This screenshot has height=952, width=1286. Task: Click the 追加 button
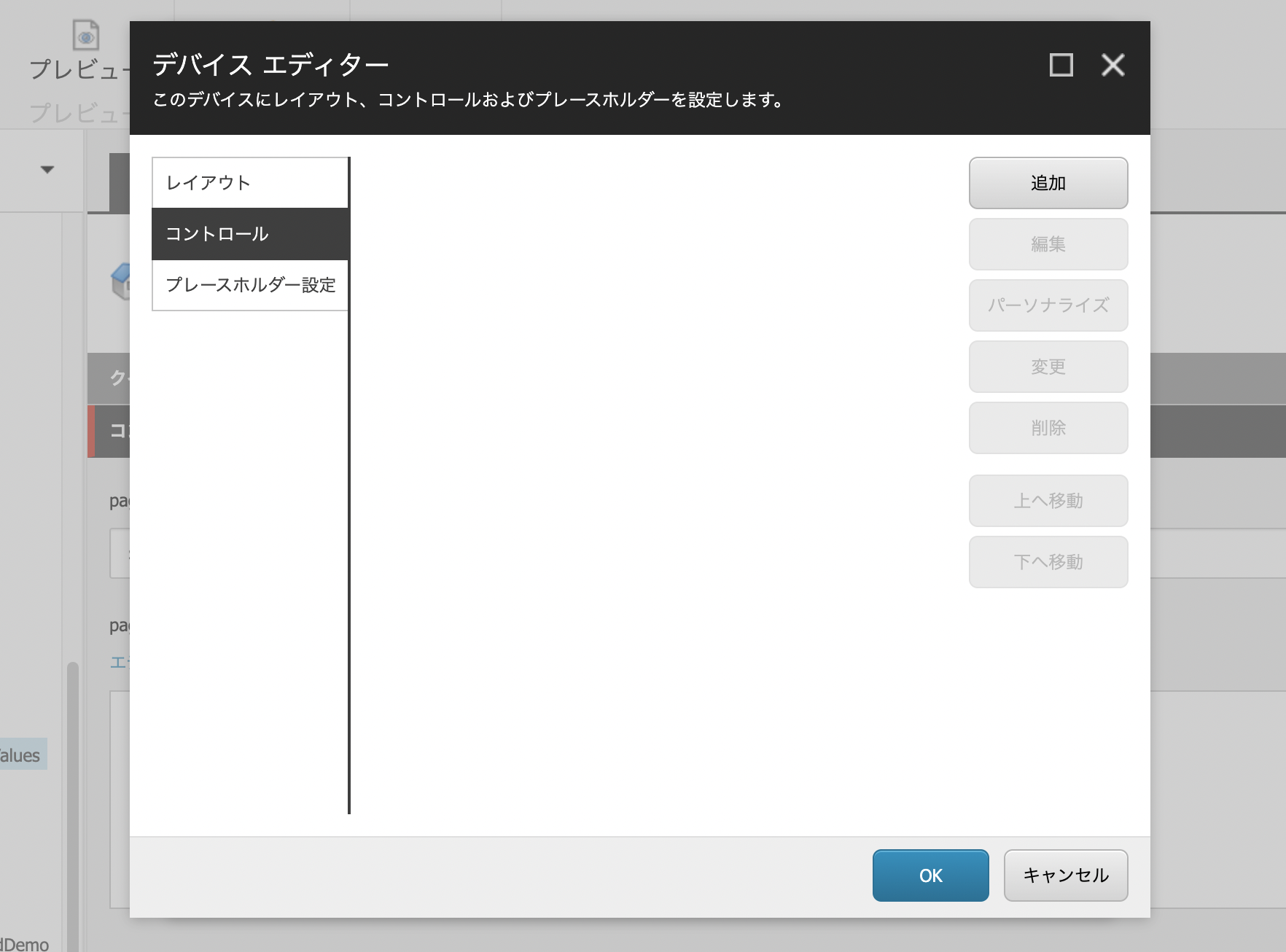click(1048, 183)
